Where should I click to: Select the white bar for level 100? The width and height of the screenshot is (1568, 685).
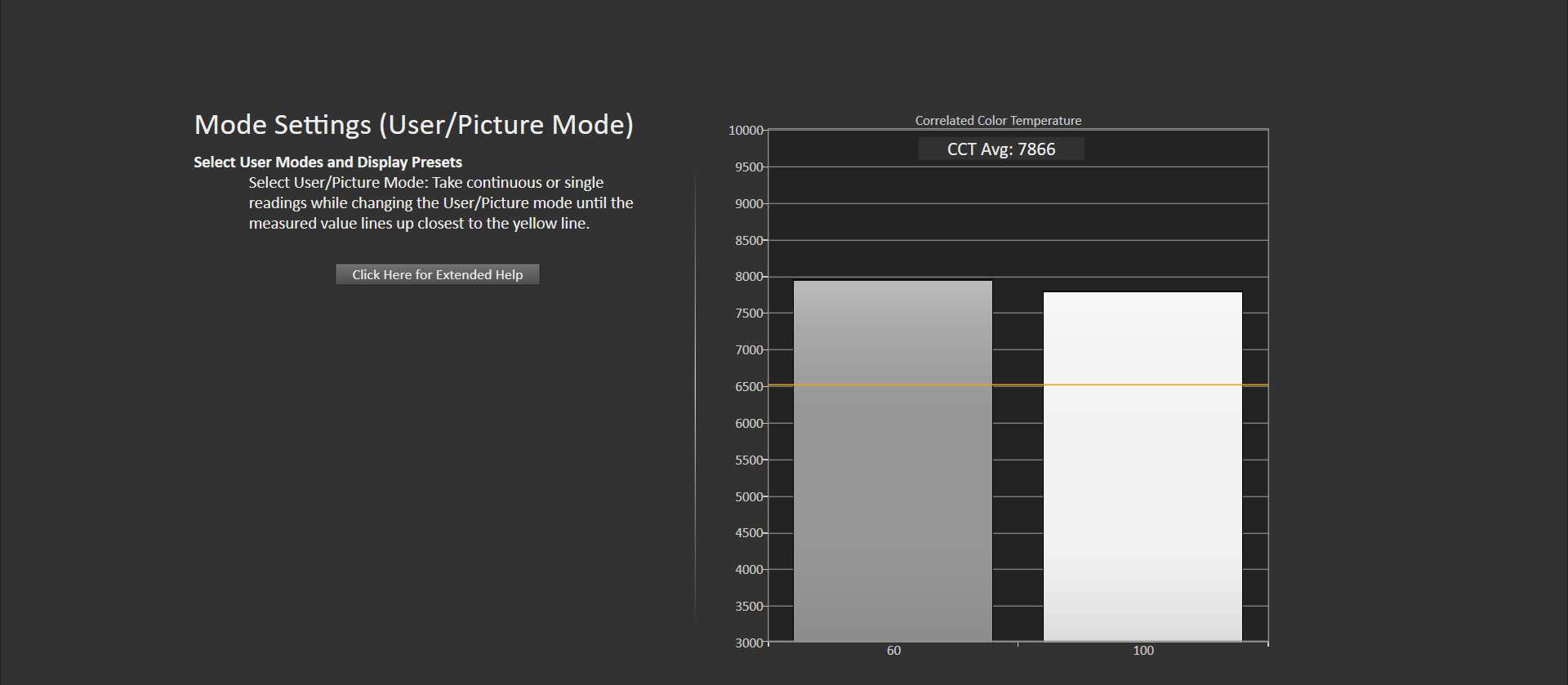click(x=1143, y=467)
